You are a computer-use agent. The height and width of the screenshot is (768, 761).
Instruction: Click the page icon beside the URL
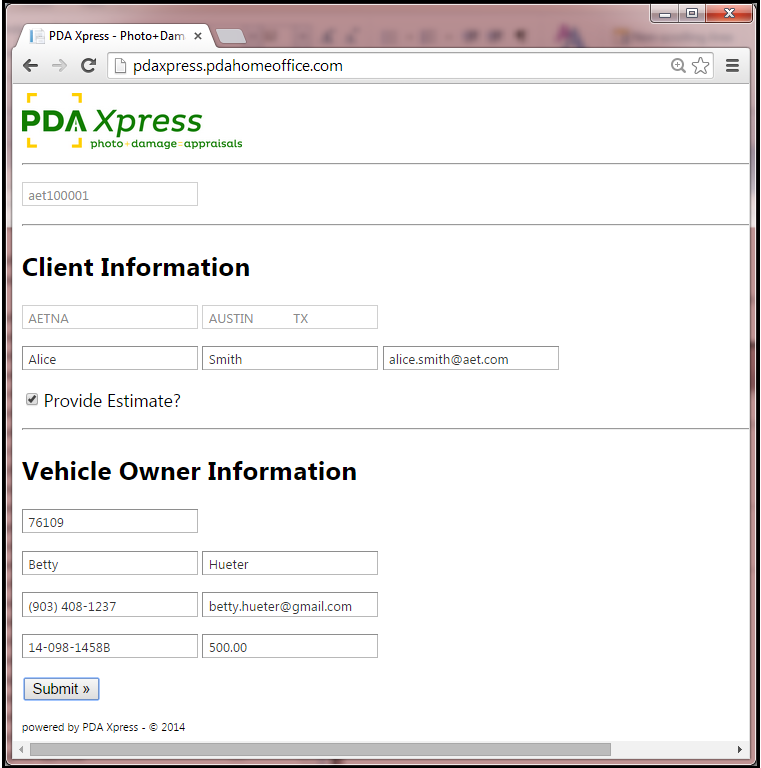[x=120, y=66]
